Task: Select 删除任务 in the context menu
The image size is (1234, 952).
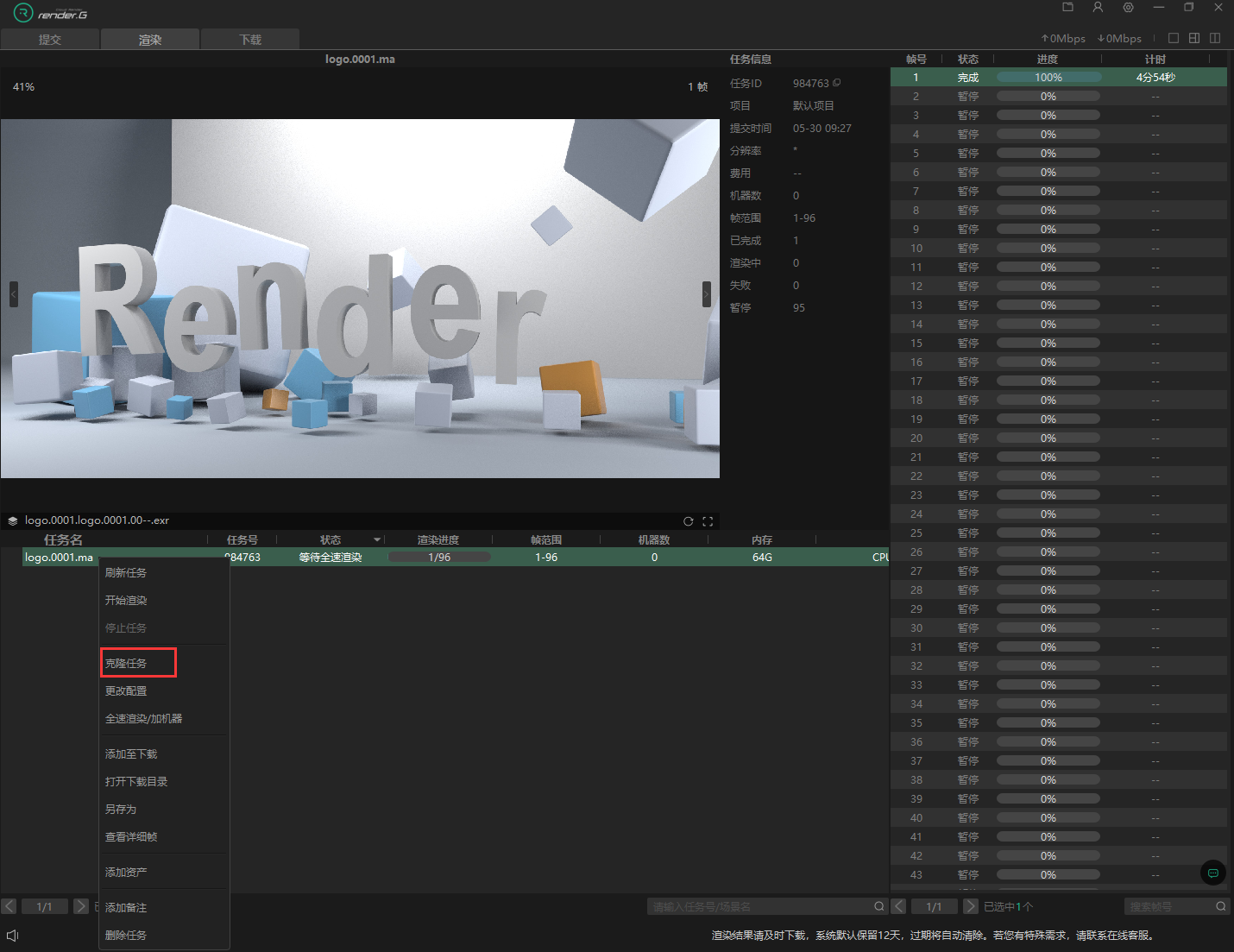Action: pos(126,935)
